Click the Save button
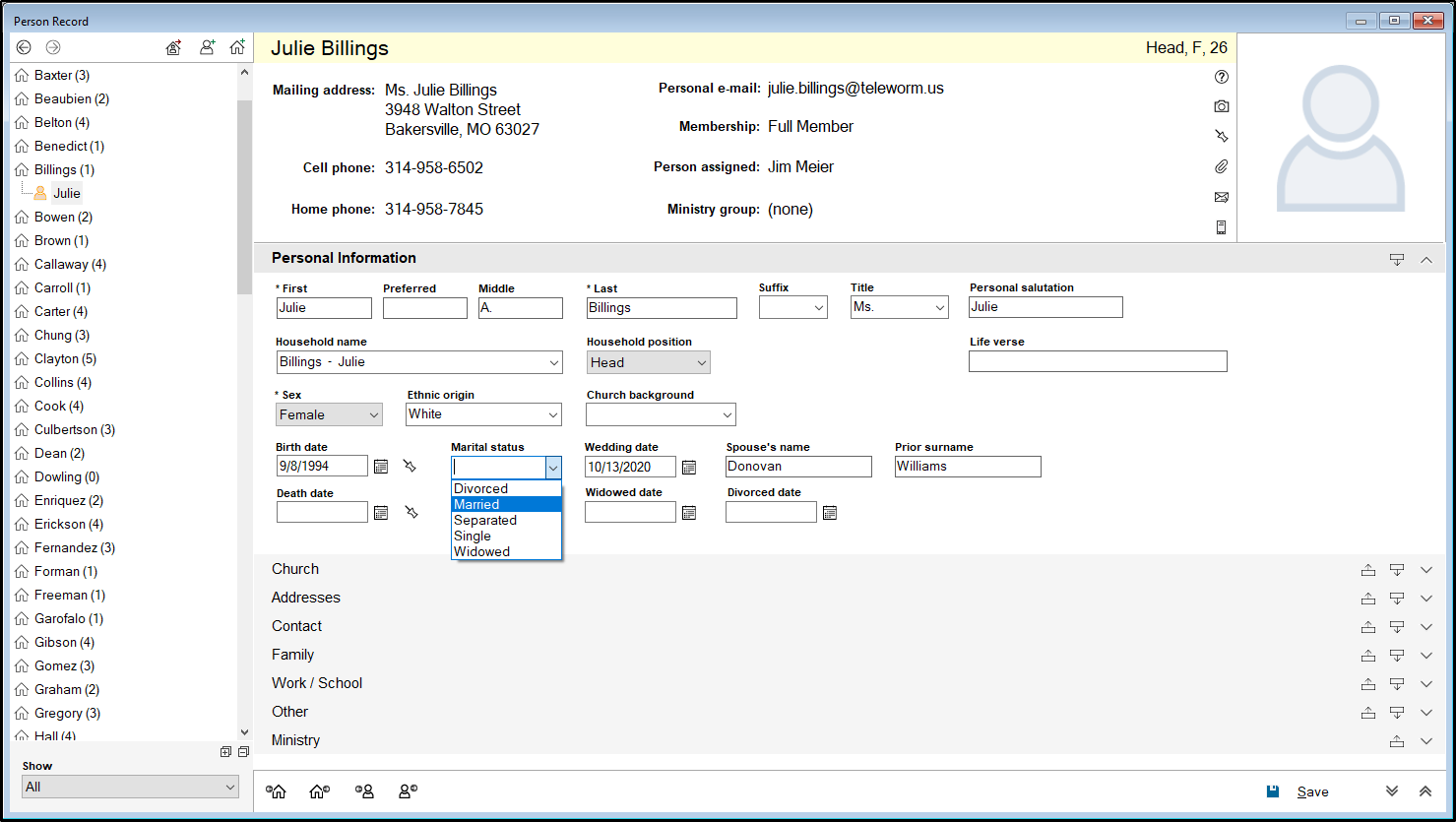This screenshot has width=1456, height=822. point(1300,791)
